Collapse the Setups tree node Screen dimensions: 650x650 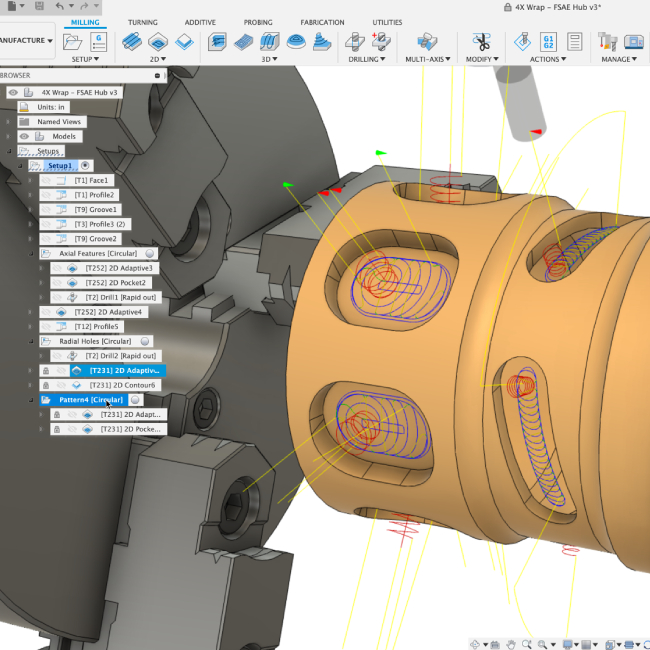coord(9,151)
